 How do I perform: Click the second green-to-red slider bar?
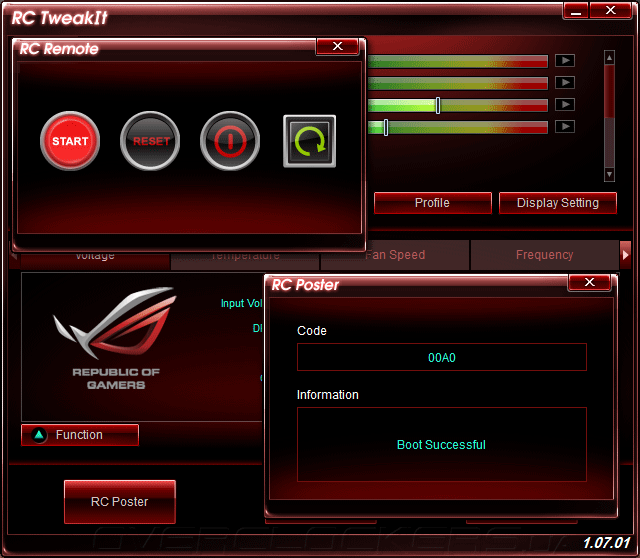[x=458, y=84]
